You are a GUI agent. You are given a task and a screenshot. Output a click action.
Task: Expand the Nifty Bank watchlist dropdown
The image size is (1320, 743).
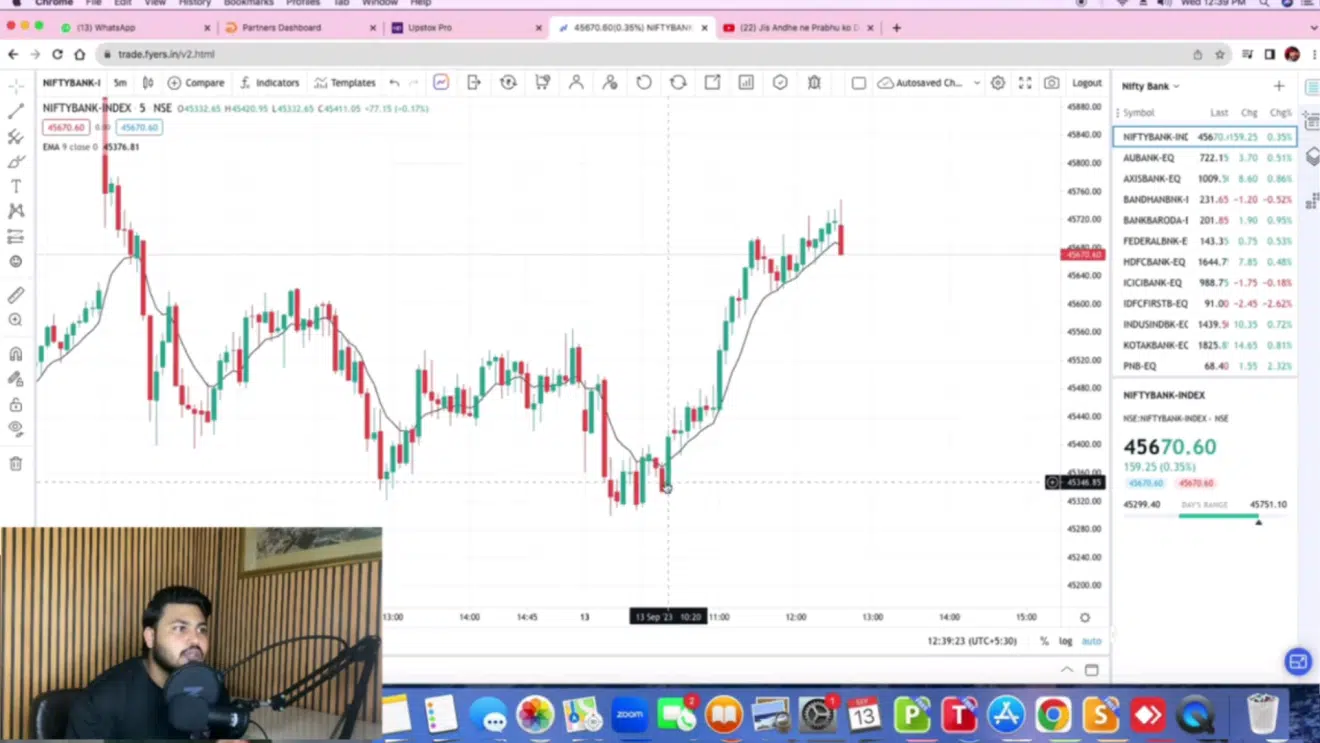click(1150, 86)
